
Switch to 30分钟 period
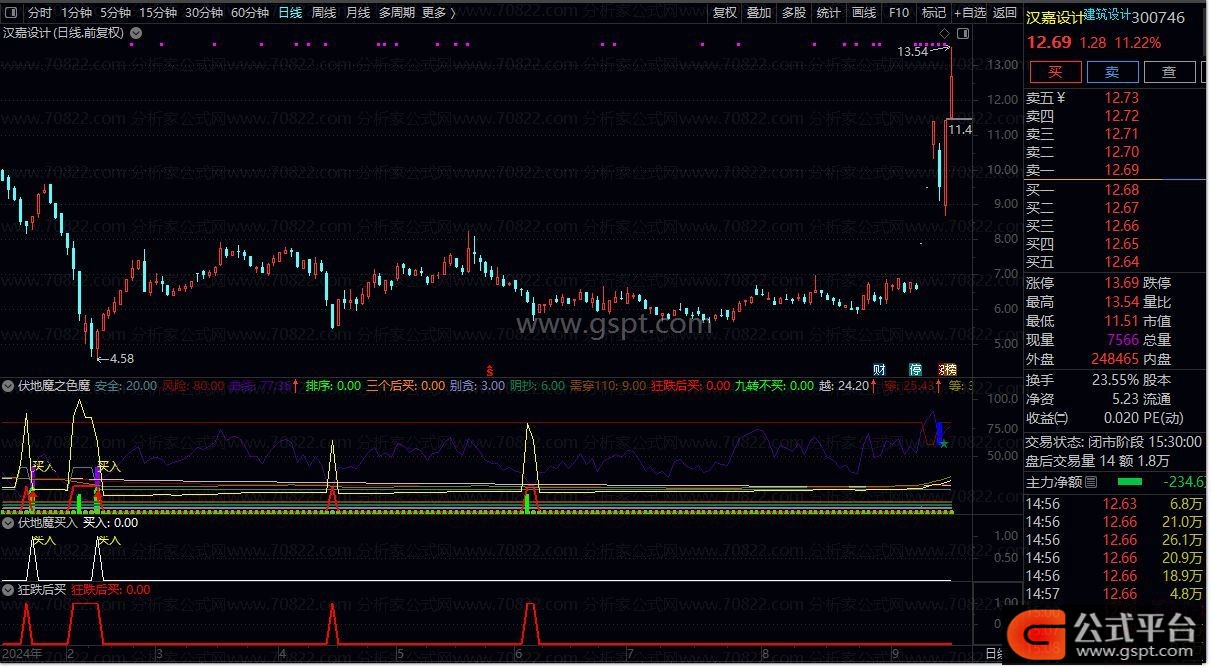coord(204,13)
